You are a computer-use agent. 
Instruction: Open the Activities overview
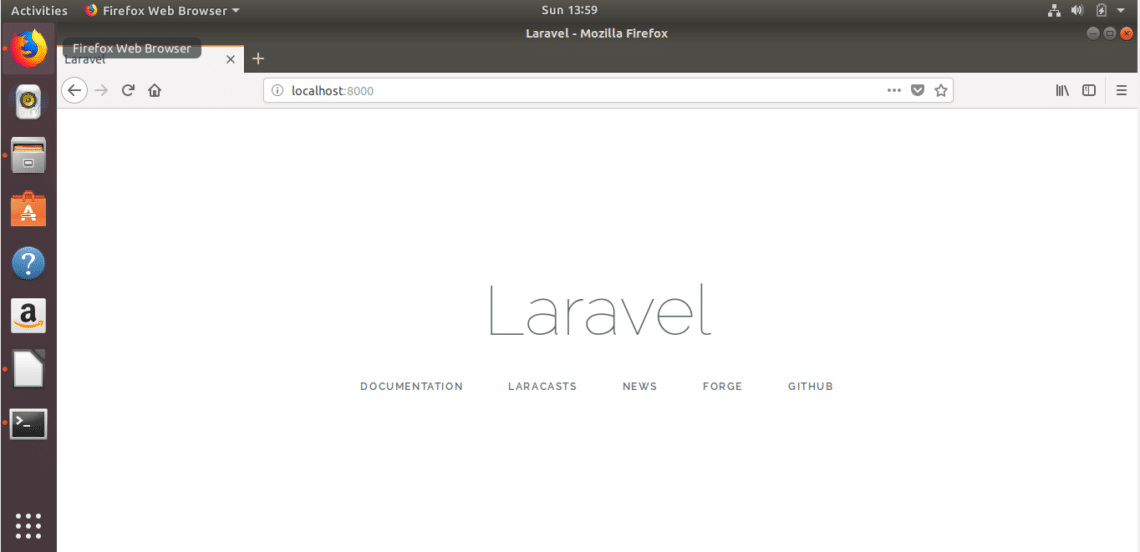[39, 10]
